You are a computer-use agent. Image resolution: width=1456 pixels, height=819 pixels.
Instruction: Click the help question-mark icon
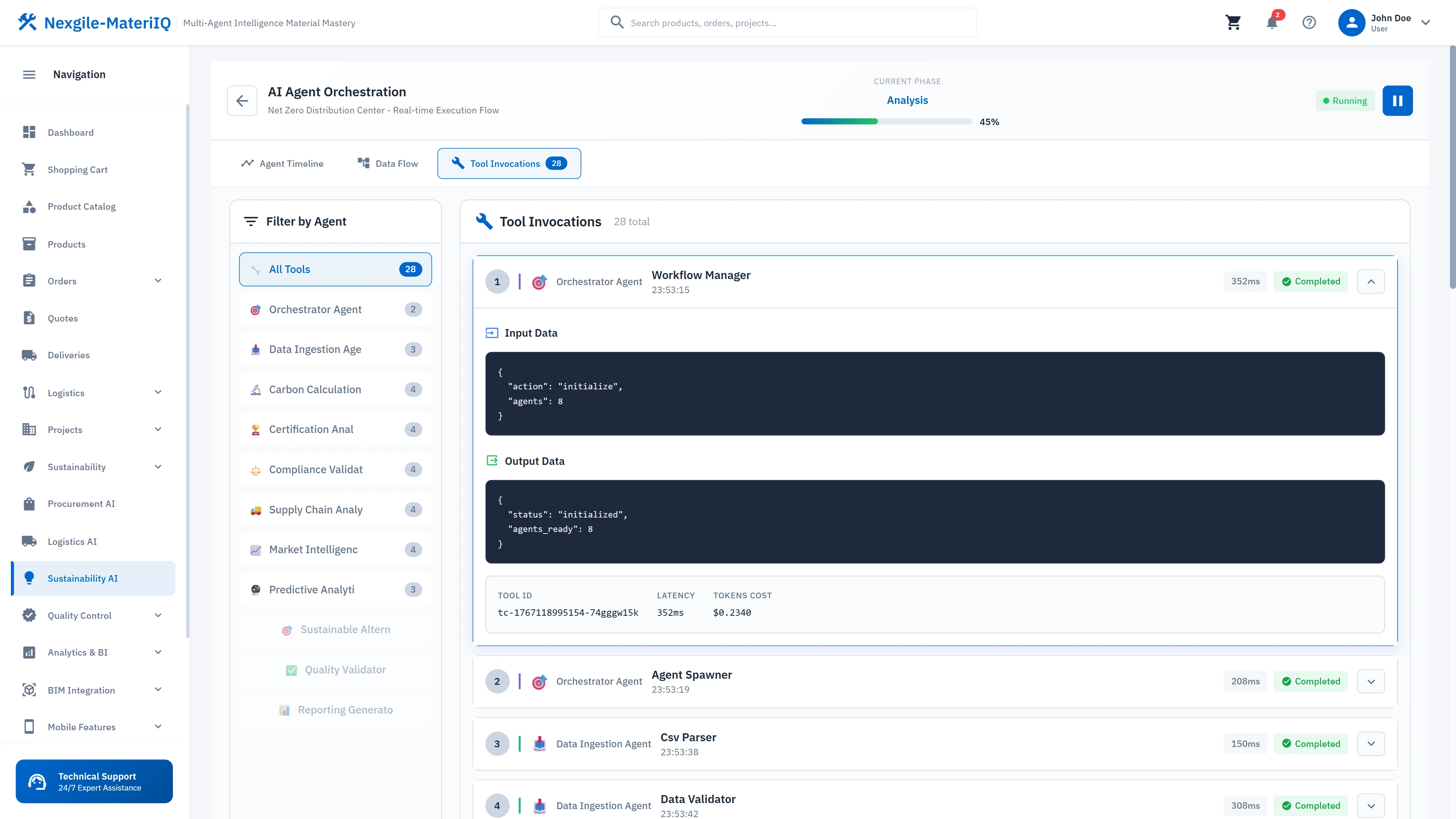(x=1310, y=23)
